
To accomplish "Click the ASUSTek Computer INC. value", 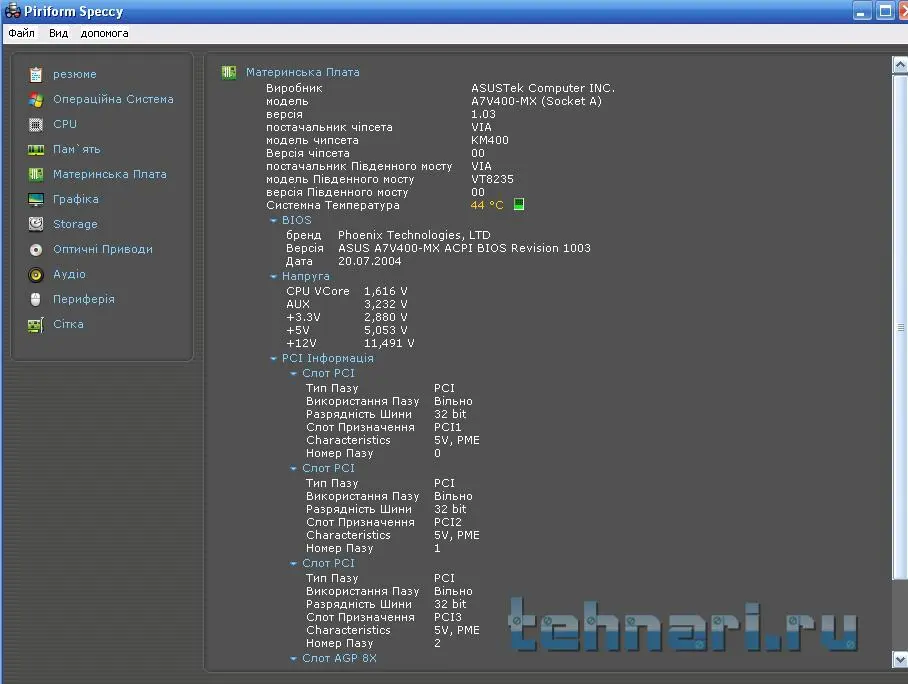I will [543, 88].
